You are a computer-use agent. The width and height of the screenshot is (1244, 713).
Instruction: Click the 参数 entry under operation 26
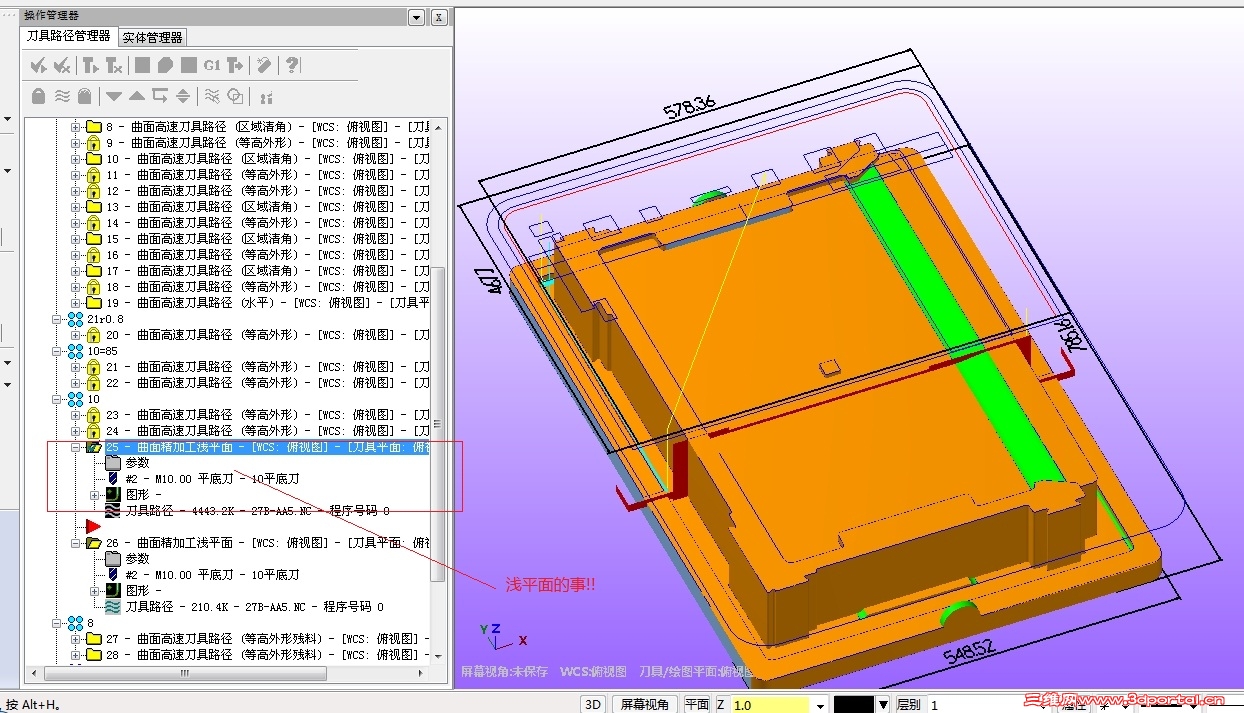tap(137, 559)
